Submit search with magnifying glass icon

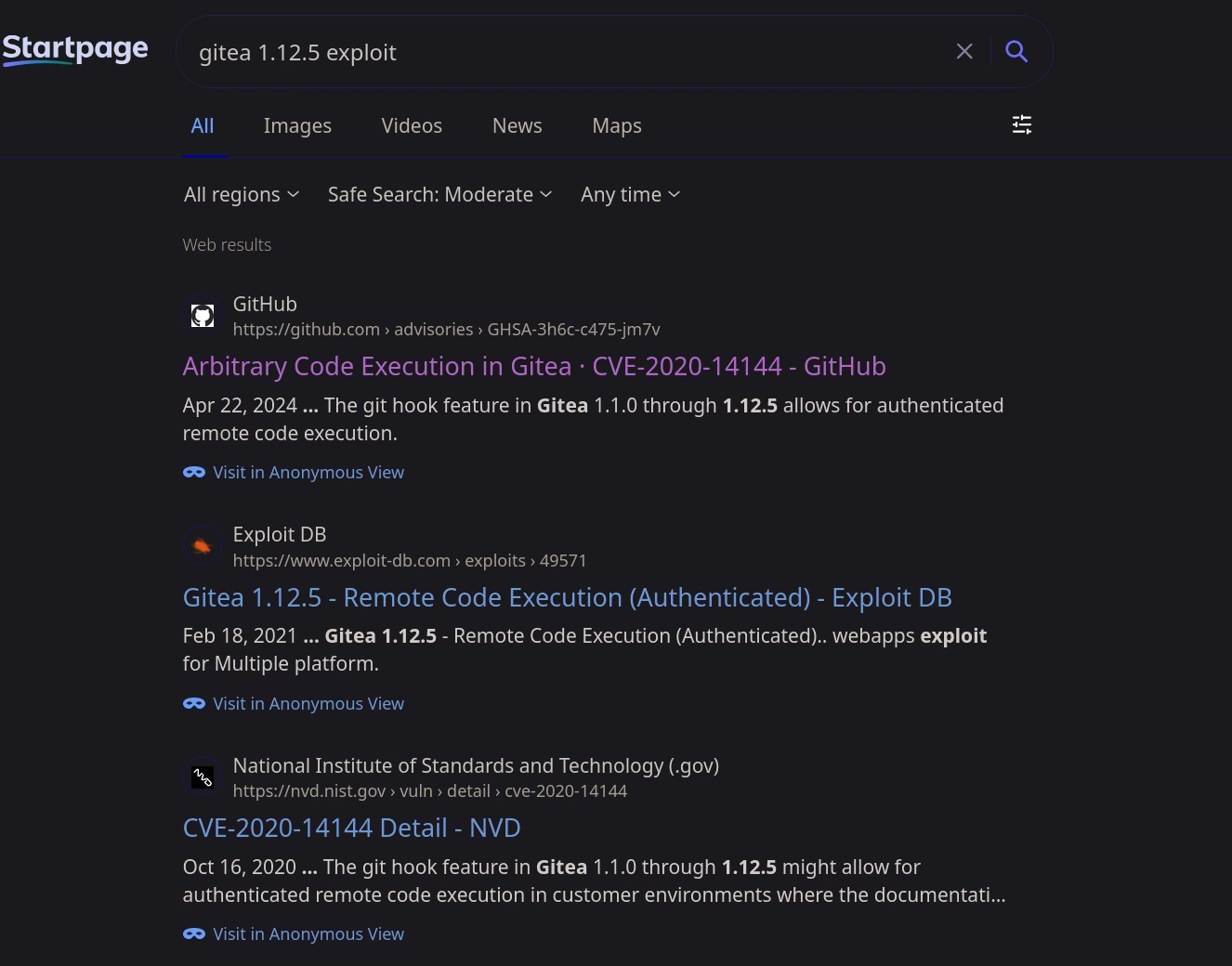pos(1016,52)
